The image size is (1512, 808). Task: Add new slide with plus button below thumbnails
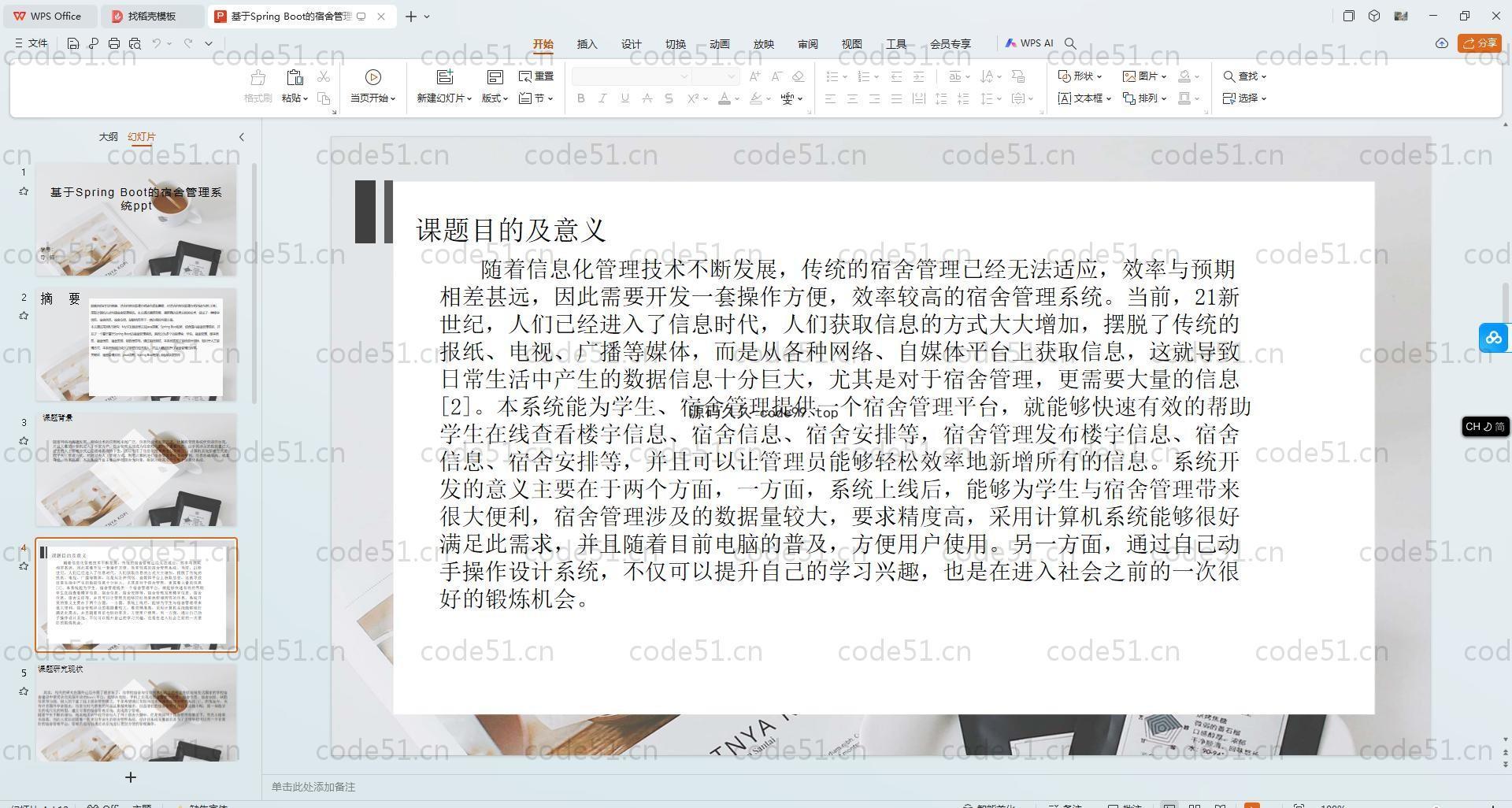(x=131, y=777)
